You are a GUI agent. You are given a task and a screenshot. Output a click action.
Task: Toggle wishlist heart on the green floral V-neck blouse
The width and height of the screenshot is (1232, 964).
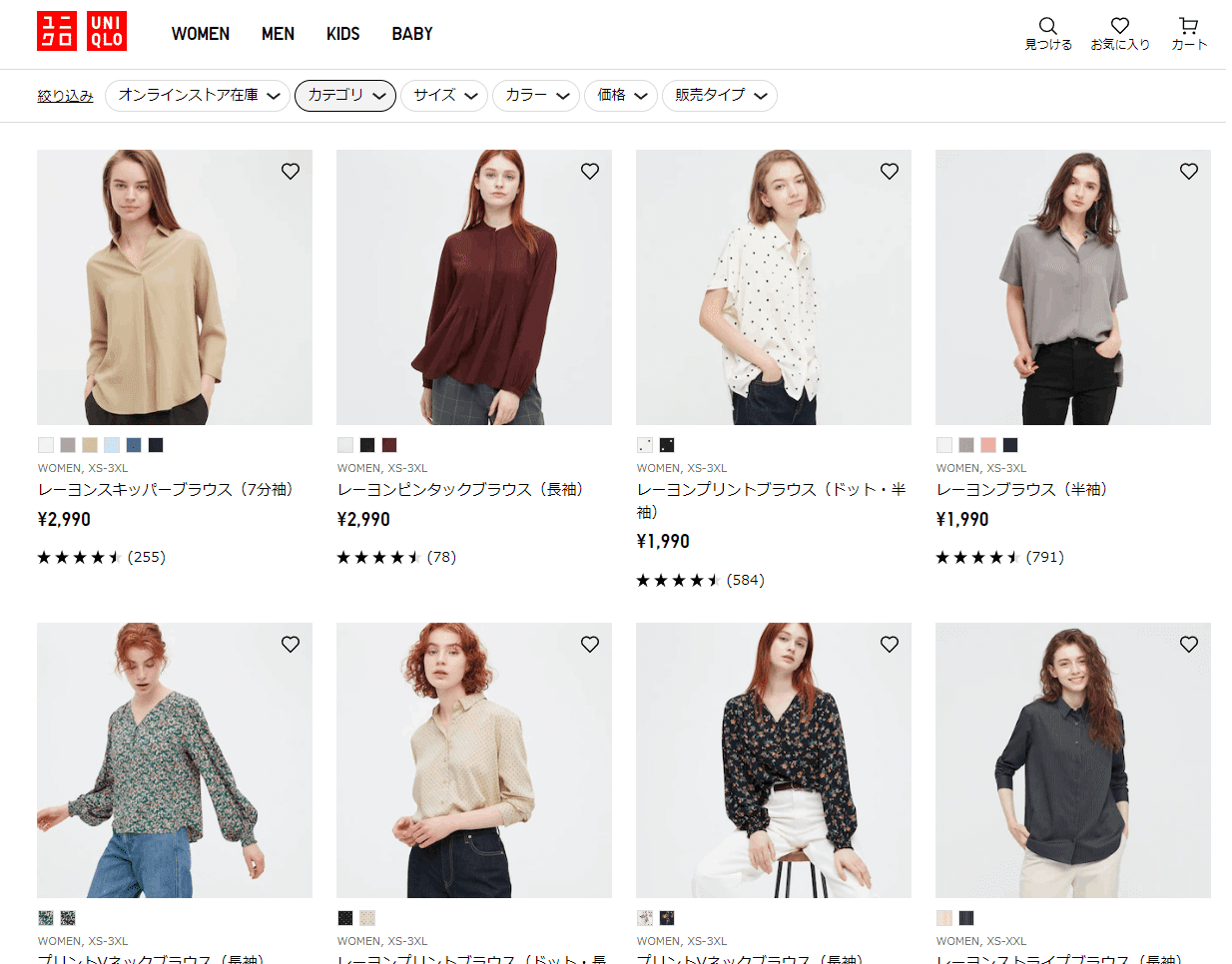coord(290,644)
